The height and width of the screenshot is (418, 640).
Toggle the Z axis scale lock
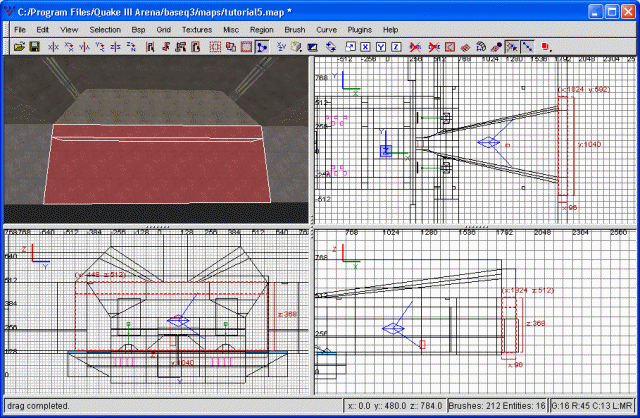pos(396,47)
